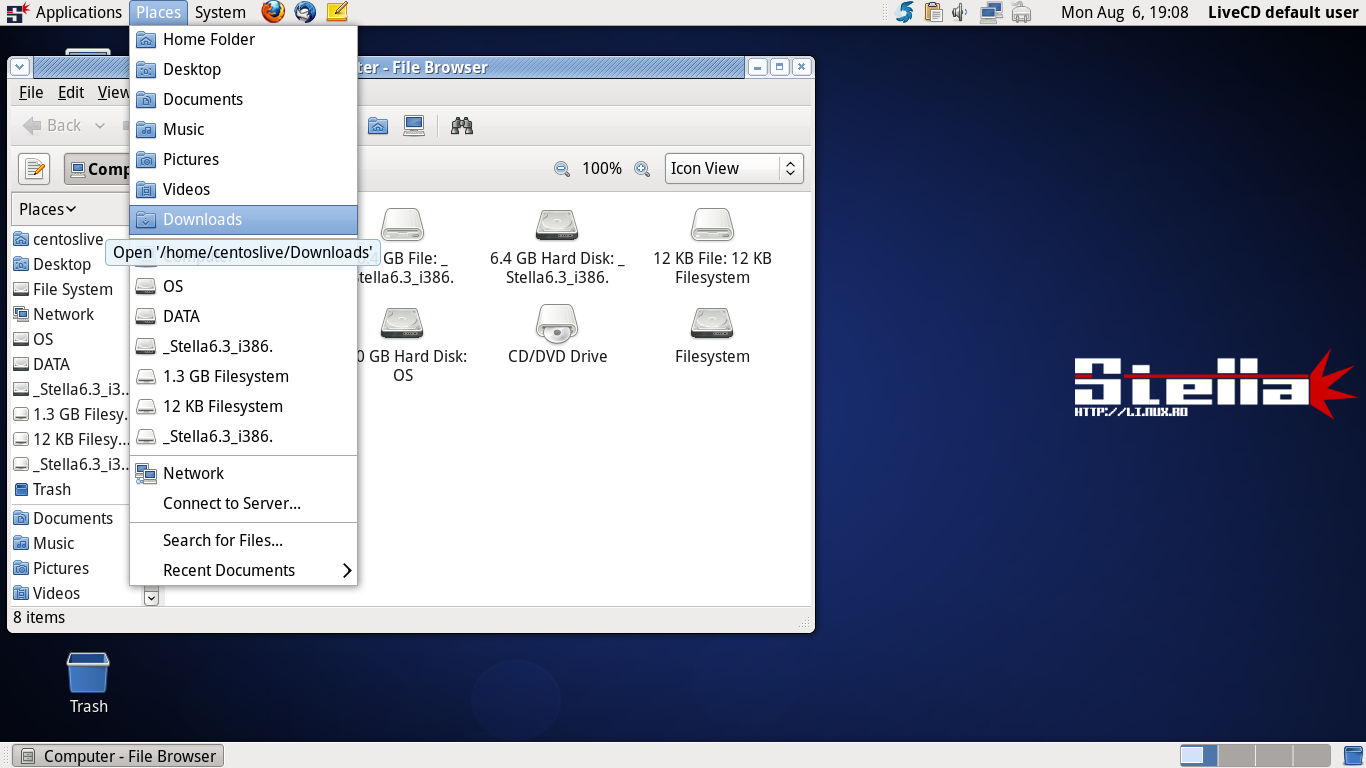Toggle the text location edit button

(x=34, y=169)
